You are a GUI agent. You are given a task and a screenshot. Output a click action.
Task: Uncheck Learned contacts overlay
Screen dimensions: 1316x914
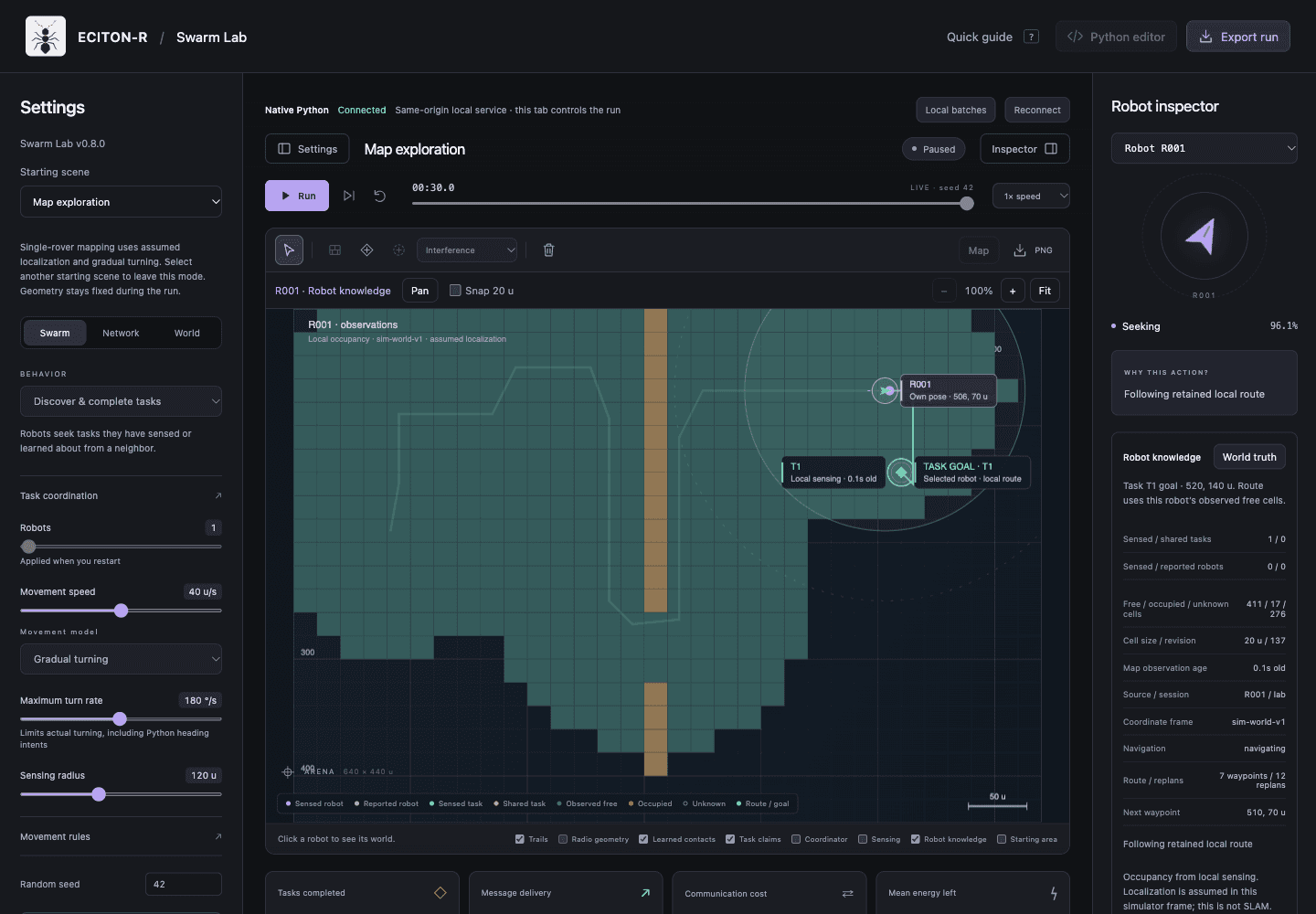click(643, 839)
